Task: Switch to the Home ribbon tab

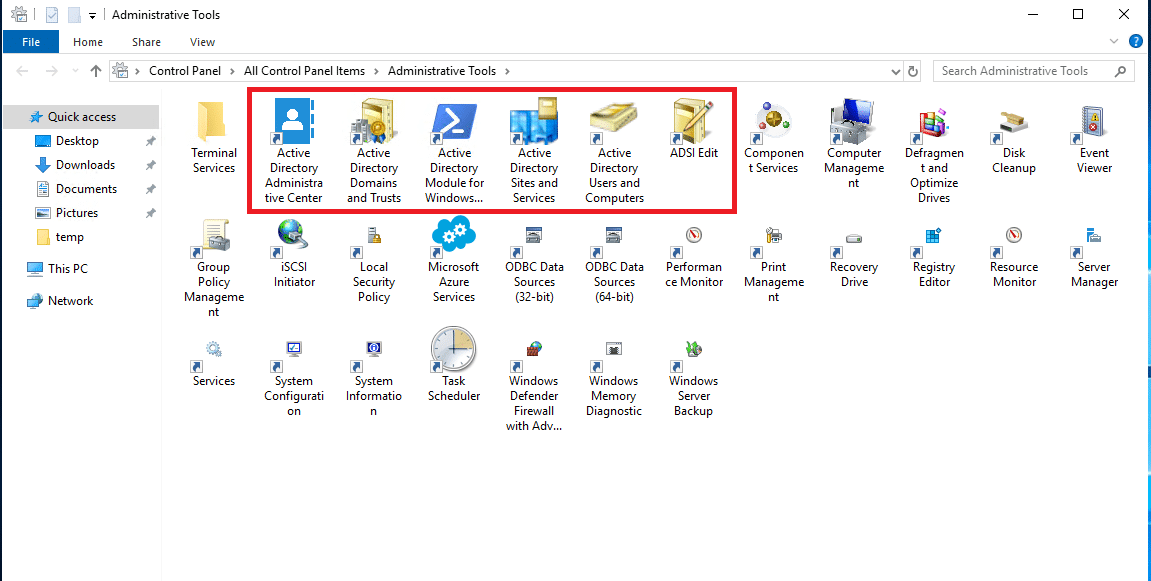Action: [x=88, y=42]
